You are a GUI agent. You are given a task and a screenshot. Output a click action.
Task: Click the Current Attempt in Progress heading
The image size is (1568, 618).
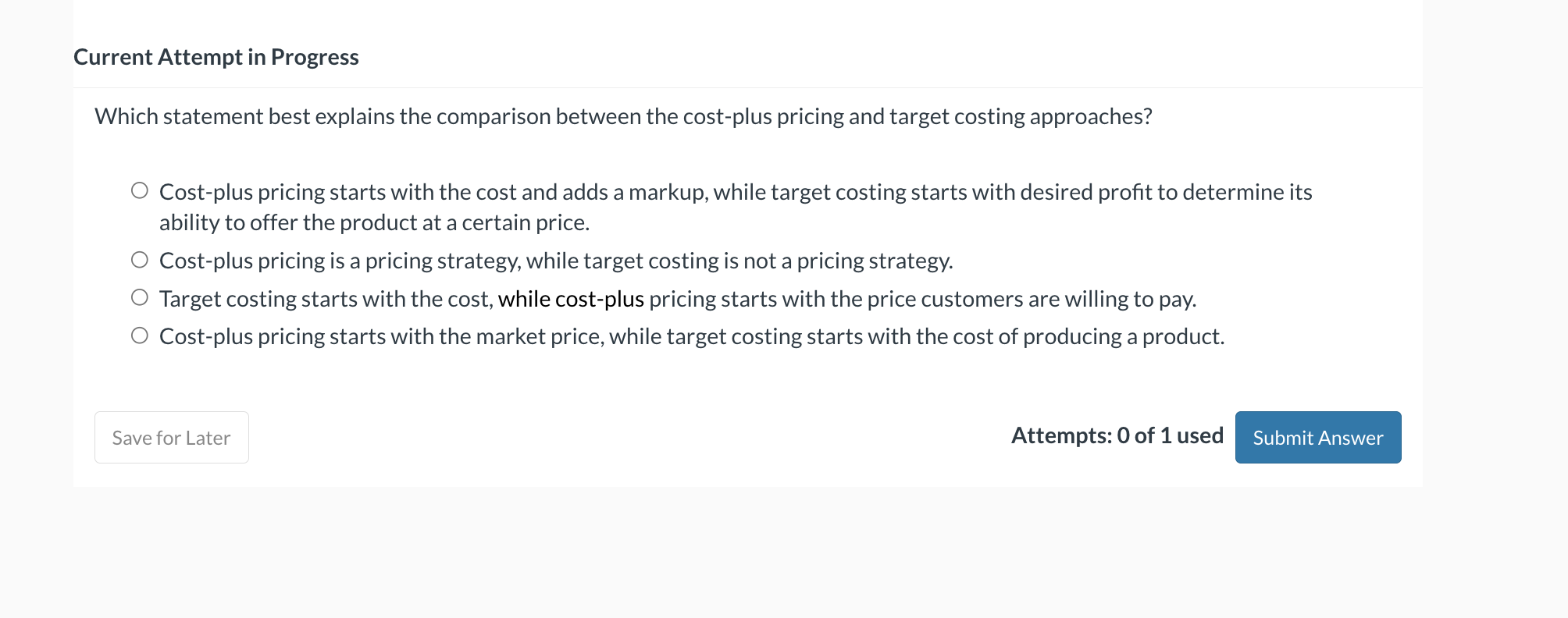click(x=216, y=56)
